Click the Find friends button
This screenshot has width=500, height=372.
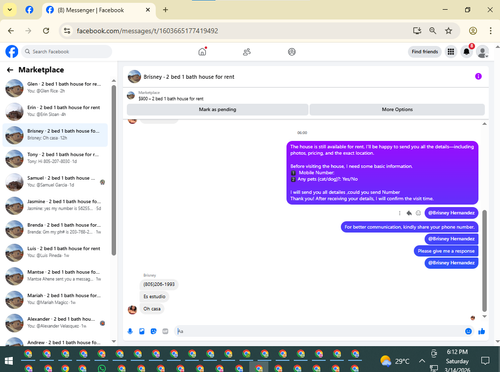pyautogui.click(x=425, y=52)
